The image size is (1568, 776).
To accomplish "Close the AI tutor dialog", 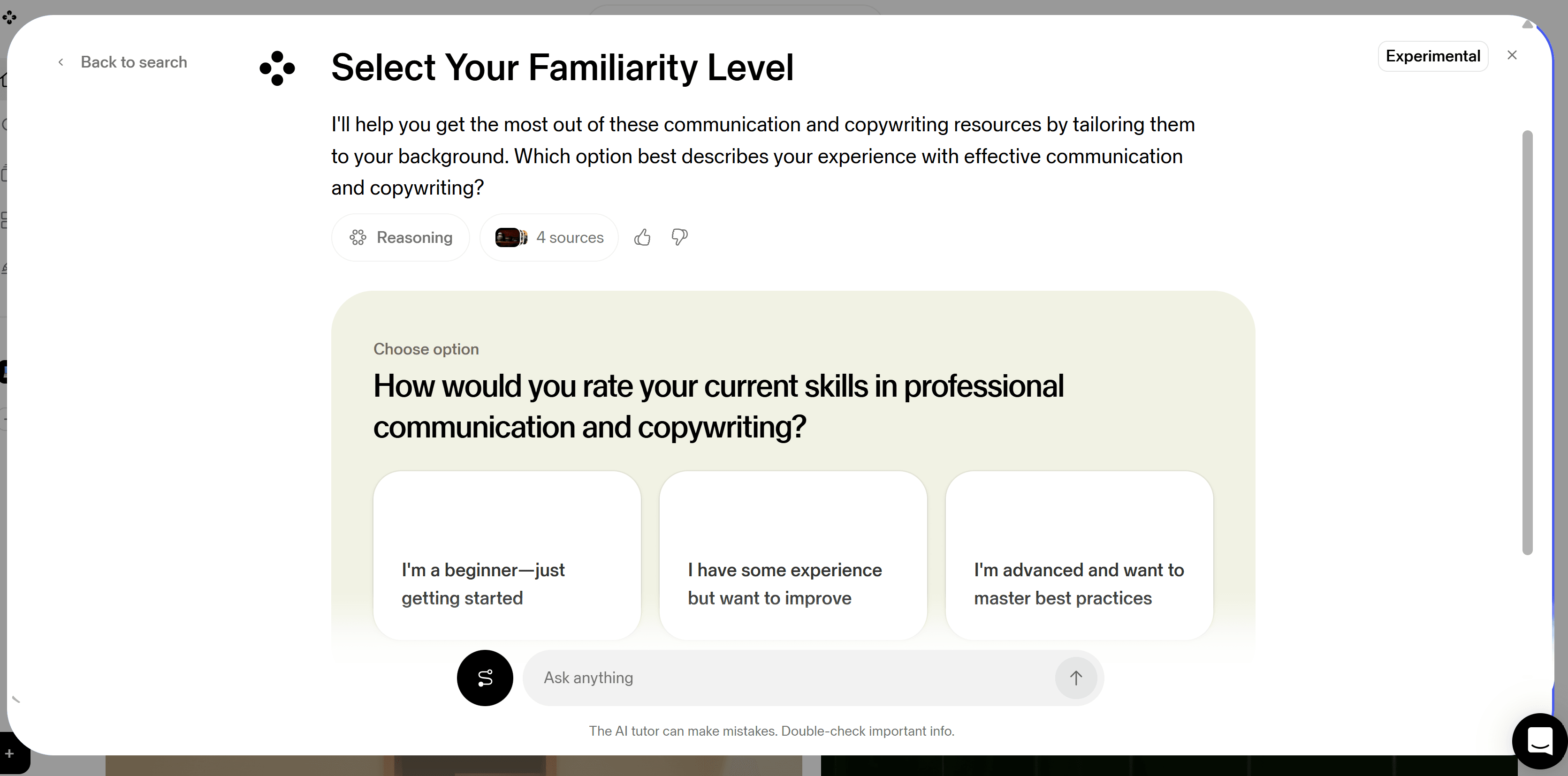I will click(1512, 55).
